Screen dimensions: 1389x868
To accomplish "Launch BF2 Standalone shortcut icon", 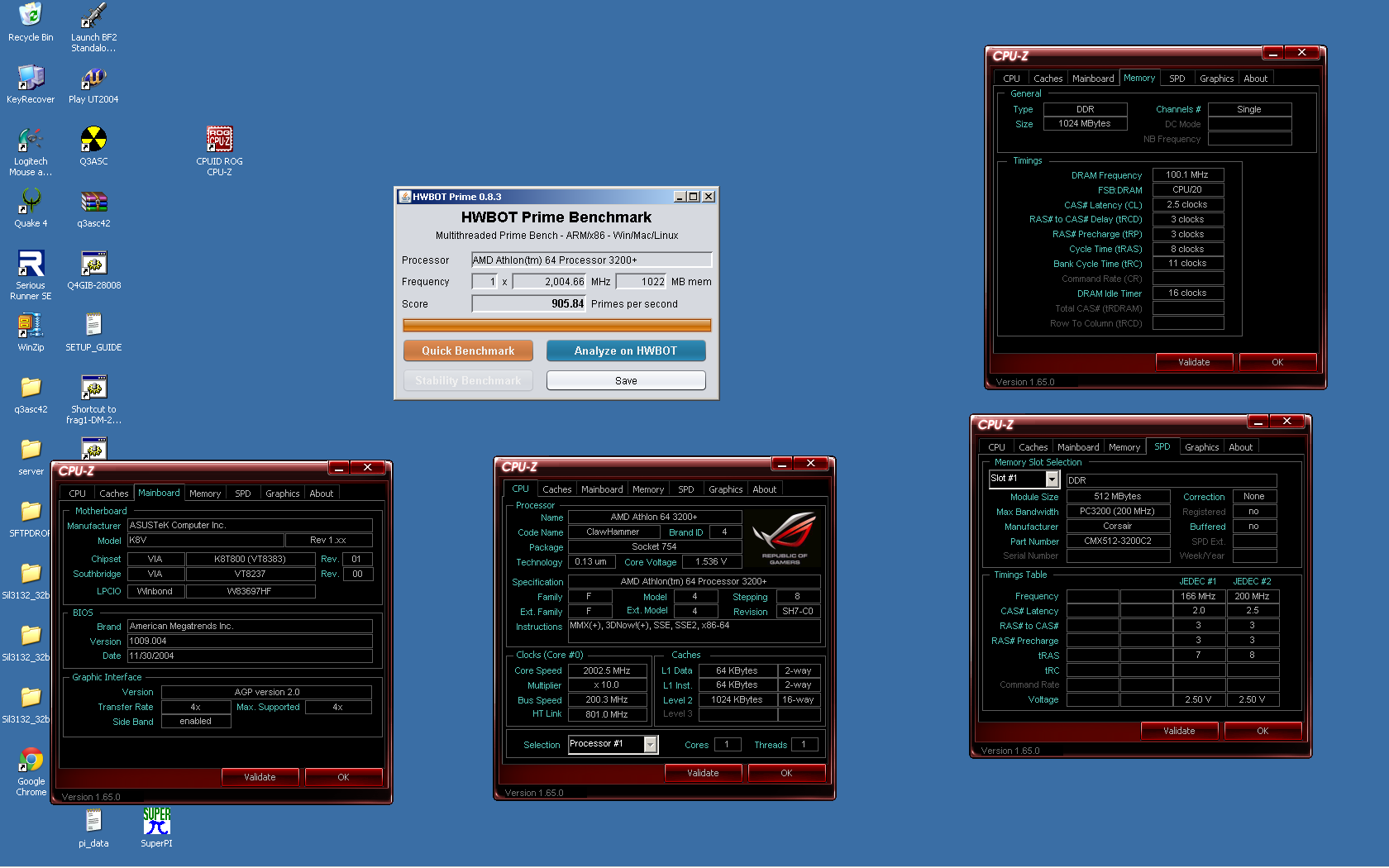I will [93, 15].
